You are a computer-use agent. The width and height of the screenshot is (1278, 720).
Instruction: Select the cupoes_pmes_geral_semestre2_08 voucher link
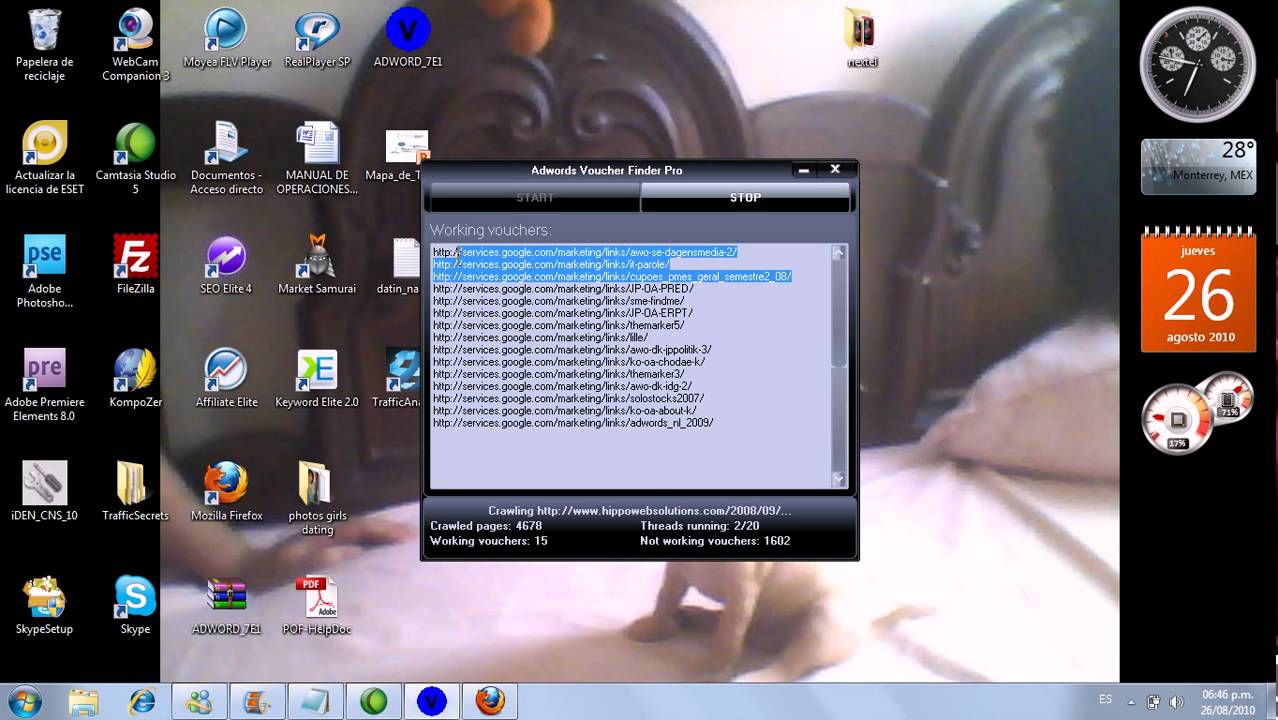click(x=612, y=276)
